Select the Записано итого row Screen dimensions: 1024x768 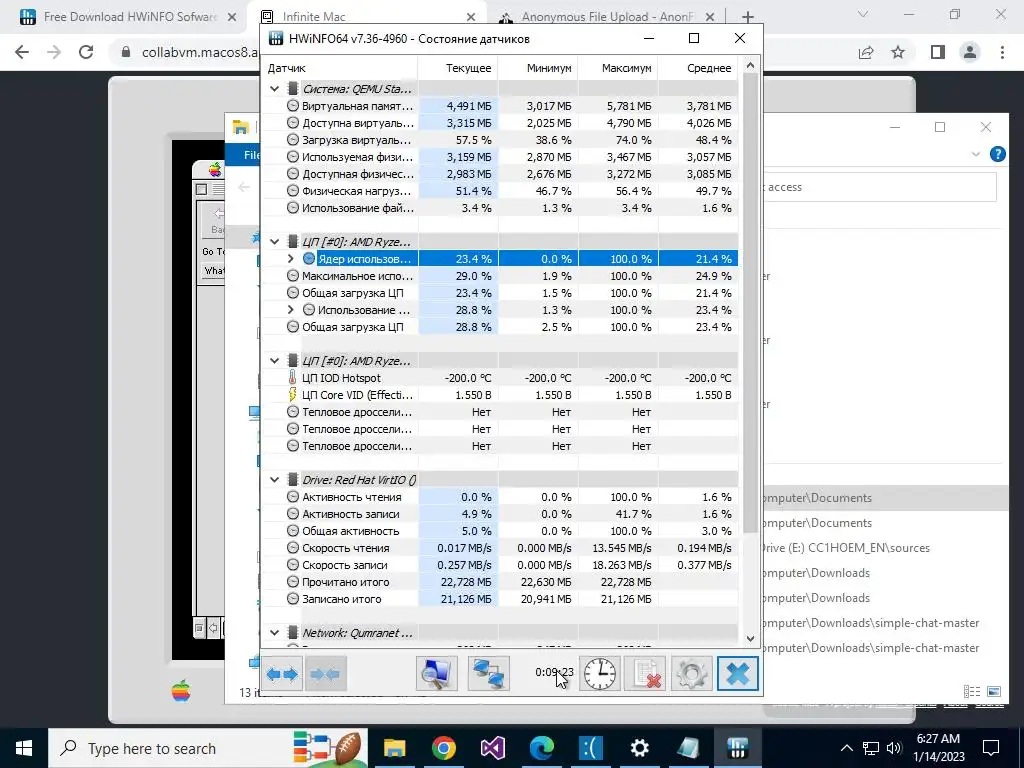(x=500, y=598)
